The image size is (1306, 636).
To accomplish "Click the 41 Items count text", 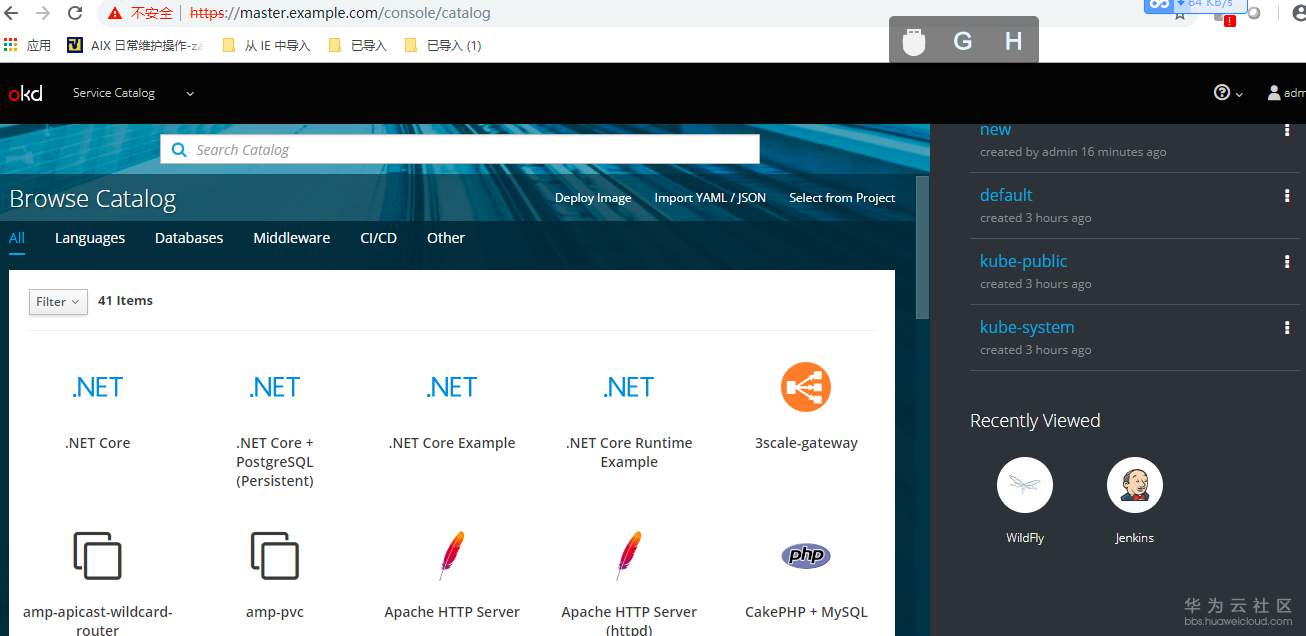I will tap(125, 300).
